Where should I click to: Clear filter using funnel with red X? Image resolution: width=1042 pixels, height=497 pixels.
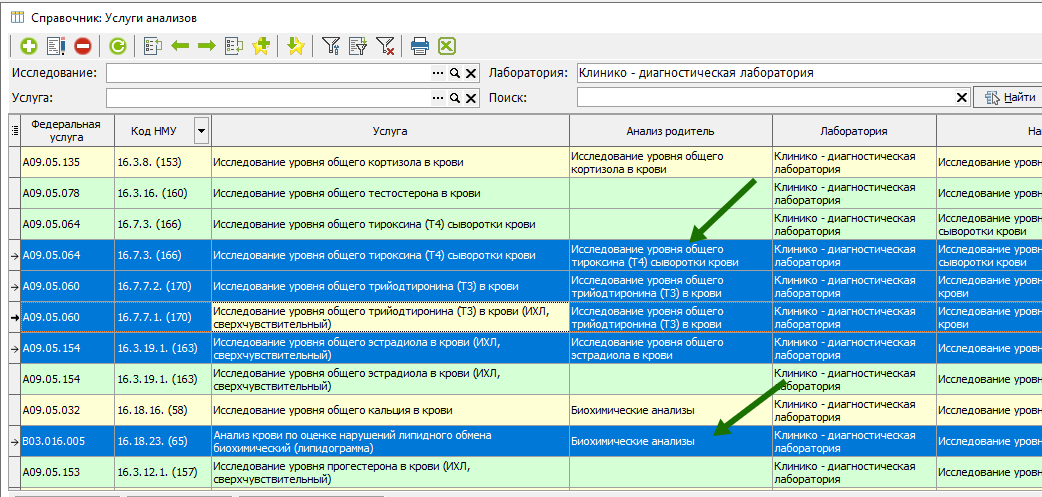click(x=385, y=46)
